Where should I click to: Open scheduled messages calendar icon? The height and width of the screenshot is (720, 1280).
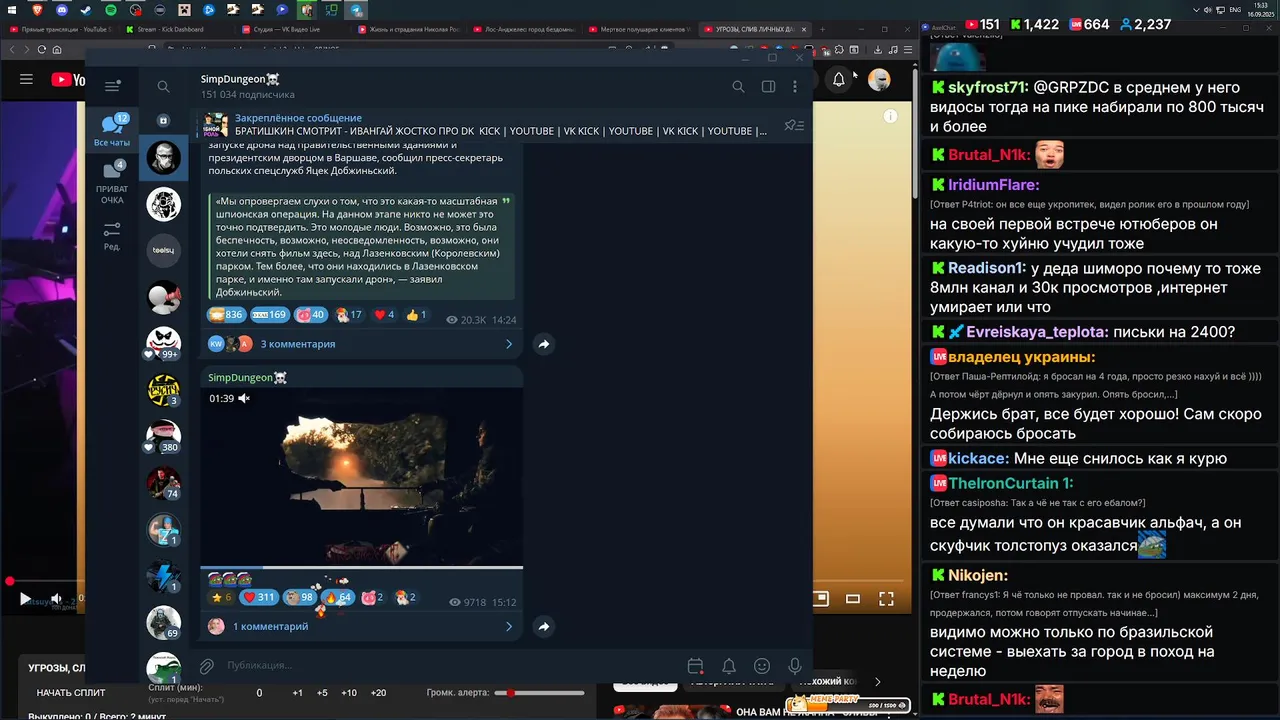pyautogui.click(x=695, y=666)
